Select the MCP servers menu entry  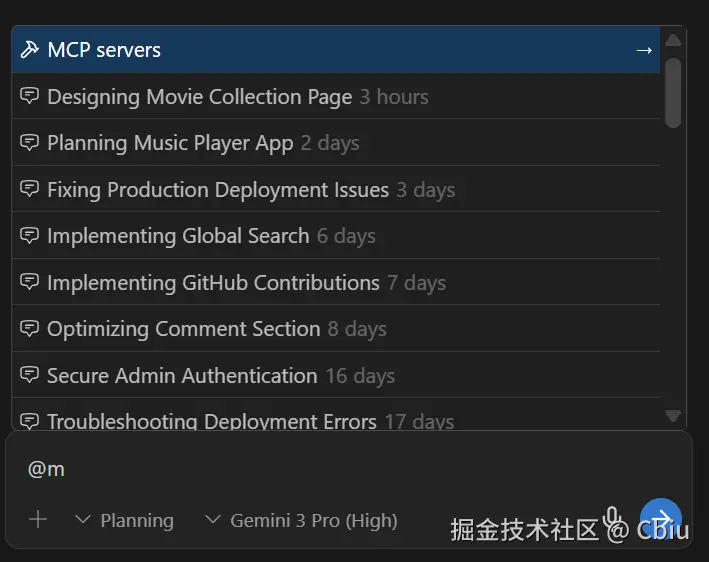coord(104,50)
